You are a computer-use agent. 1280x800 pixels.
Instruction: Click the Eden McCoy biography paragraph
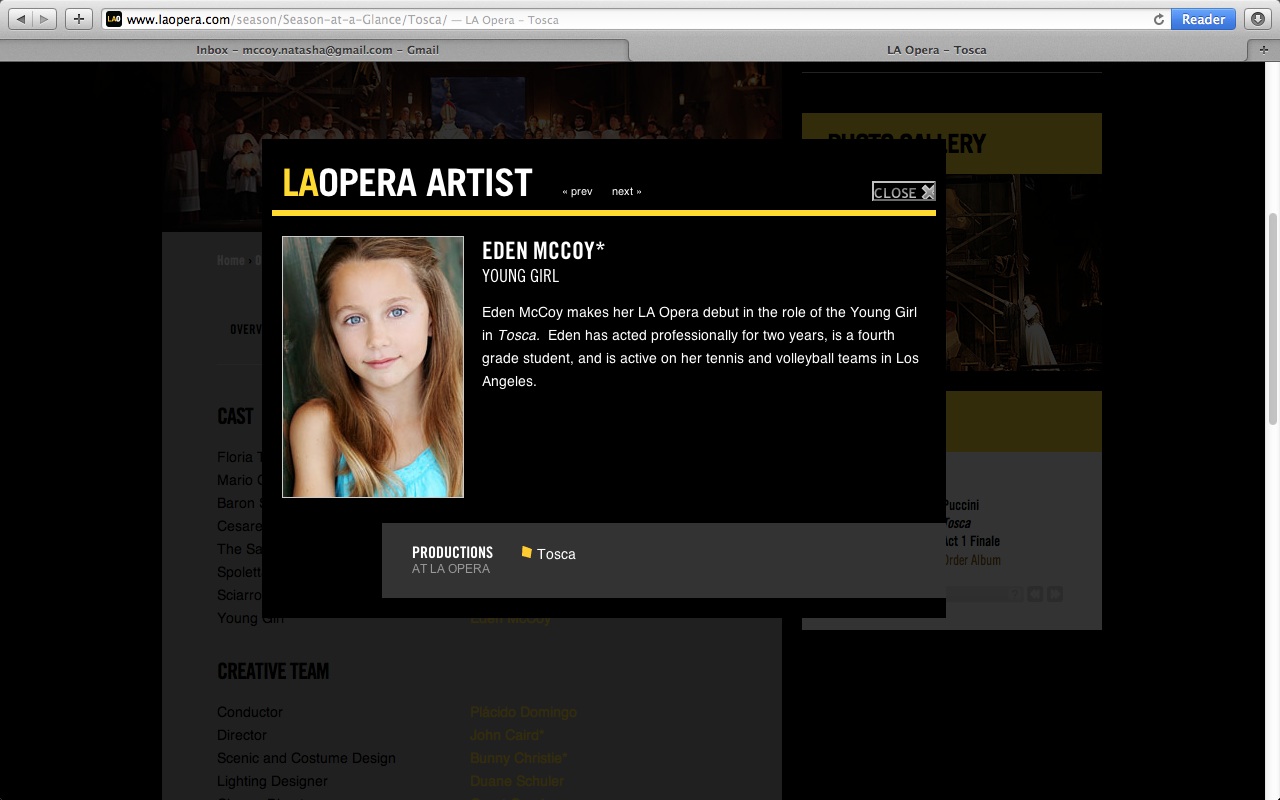pyautogui.click(x=700, y=346)
